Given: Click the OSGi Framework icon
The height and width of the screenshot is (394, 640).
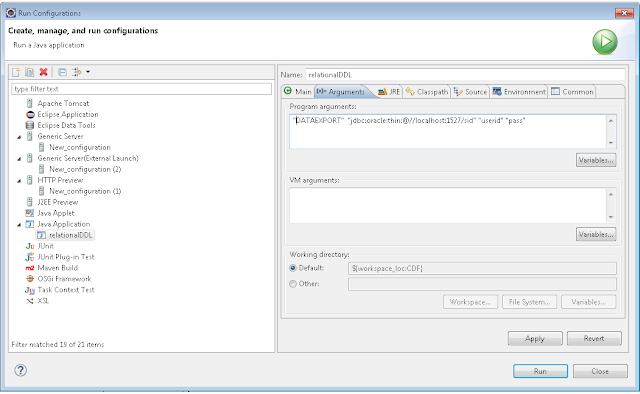Looking at the screenshot, I should [x=30, y=279].
